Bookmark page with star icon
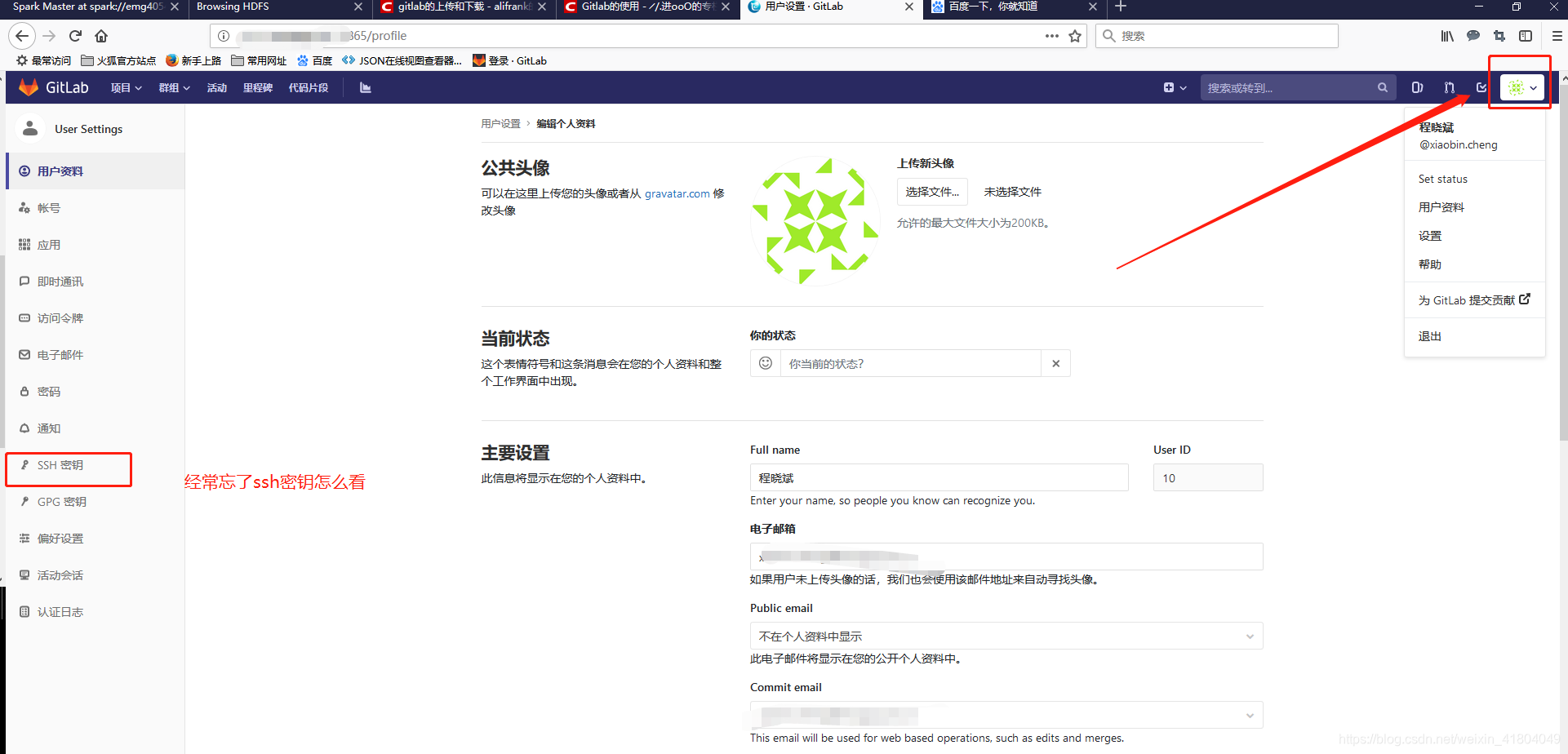The height and width of the screenshot is (754, 1568). pos(1075,36)
